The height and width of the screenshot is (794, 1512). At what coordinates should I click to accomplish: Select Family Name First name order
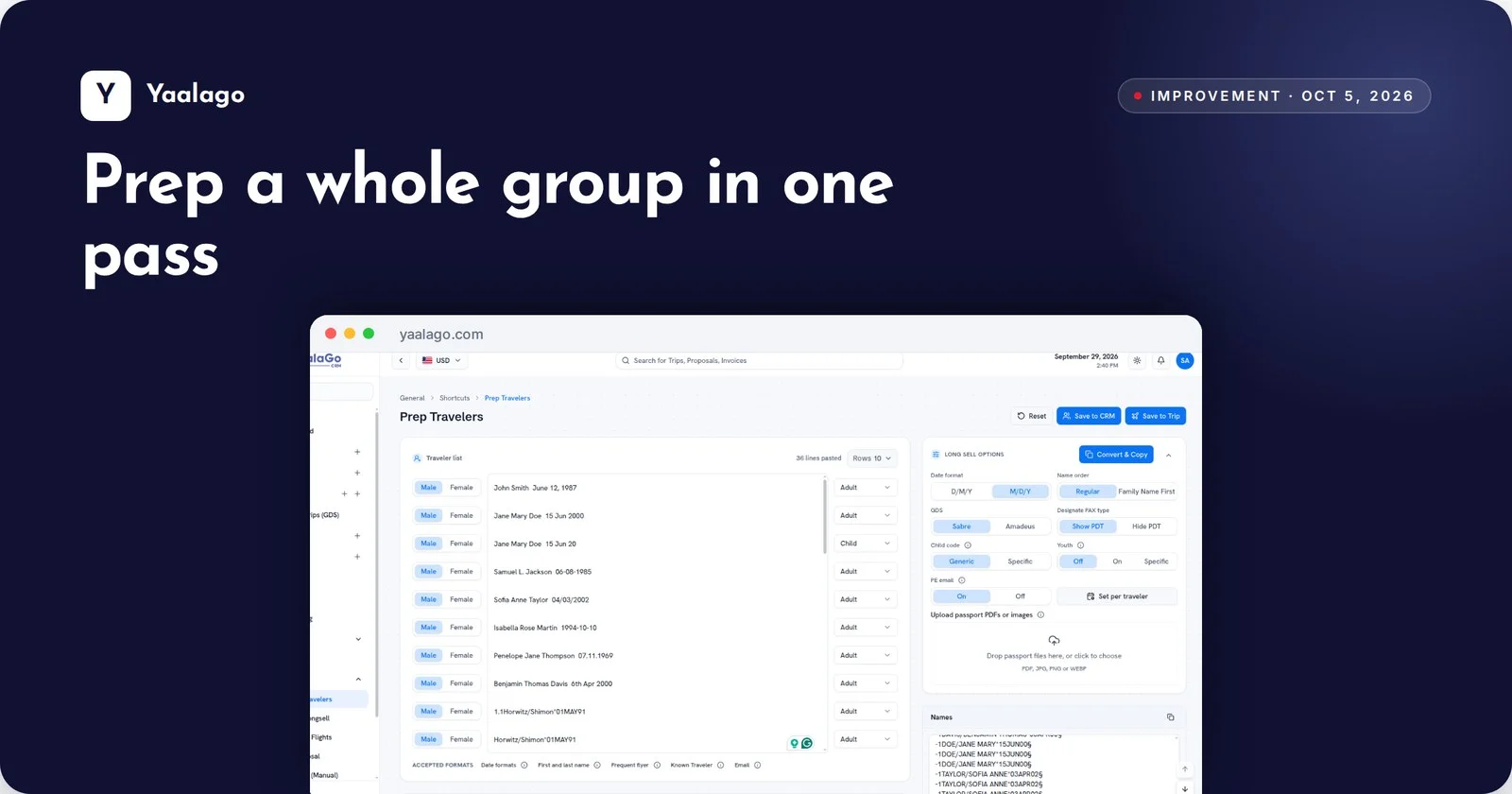(1146, 492)
